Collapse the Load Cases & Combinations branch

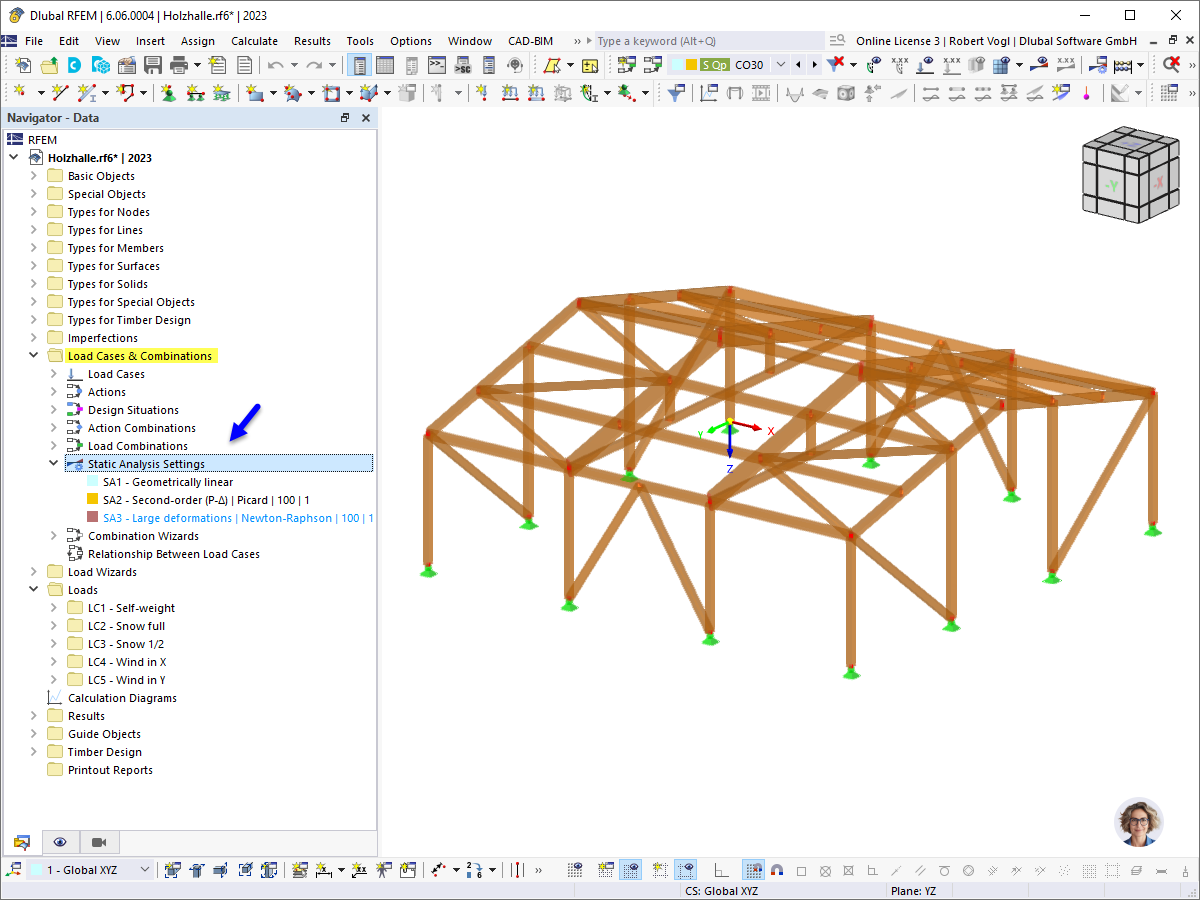pos(33,355)
